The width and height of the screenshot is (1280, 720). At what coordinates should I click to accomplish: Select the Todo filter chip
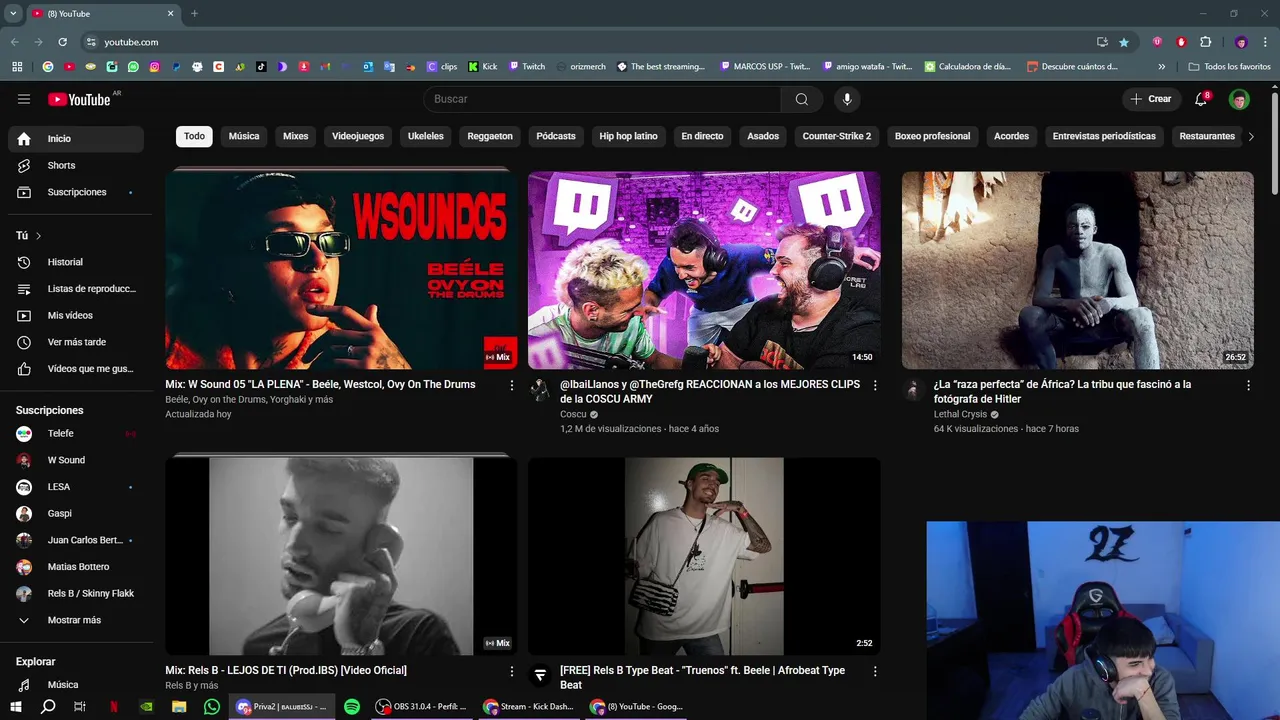[x=194, y=136]
